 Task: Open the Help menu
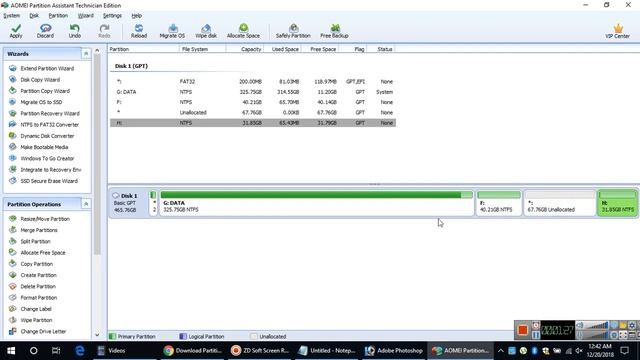pos(137,16)
